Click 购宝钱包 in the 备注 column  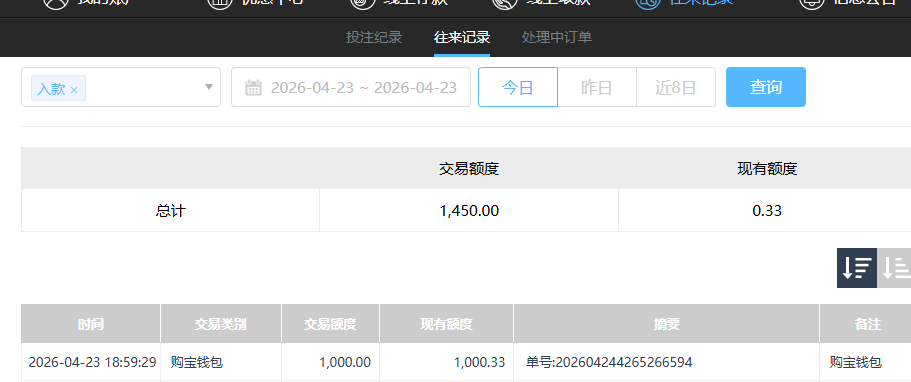(856, 362)
